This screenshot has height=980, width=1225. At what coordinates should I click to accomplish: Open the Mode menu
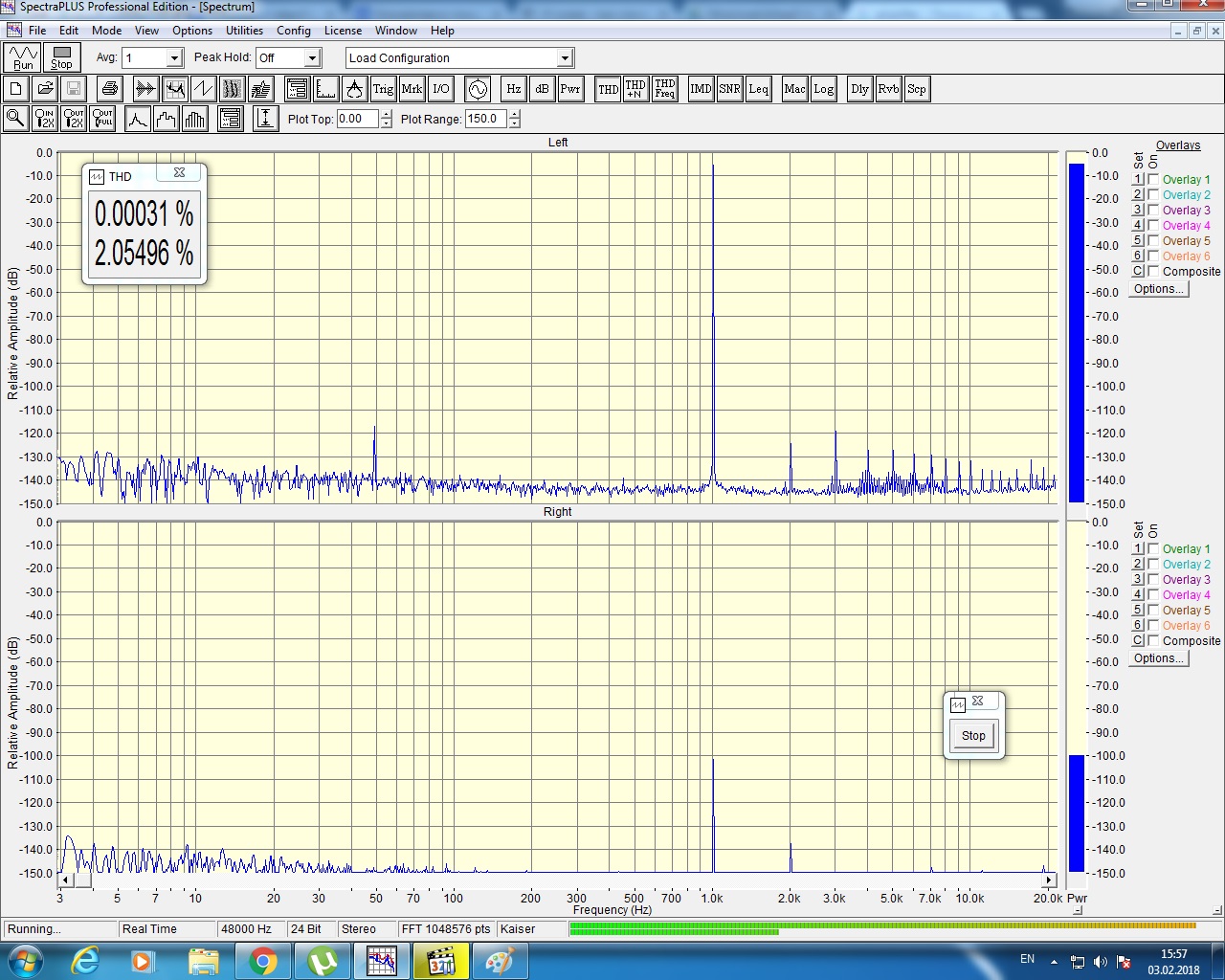tap(106, 31)
